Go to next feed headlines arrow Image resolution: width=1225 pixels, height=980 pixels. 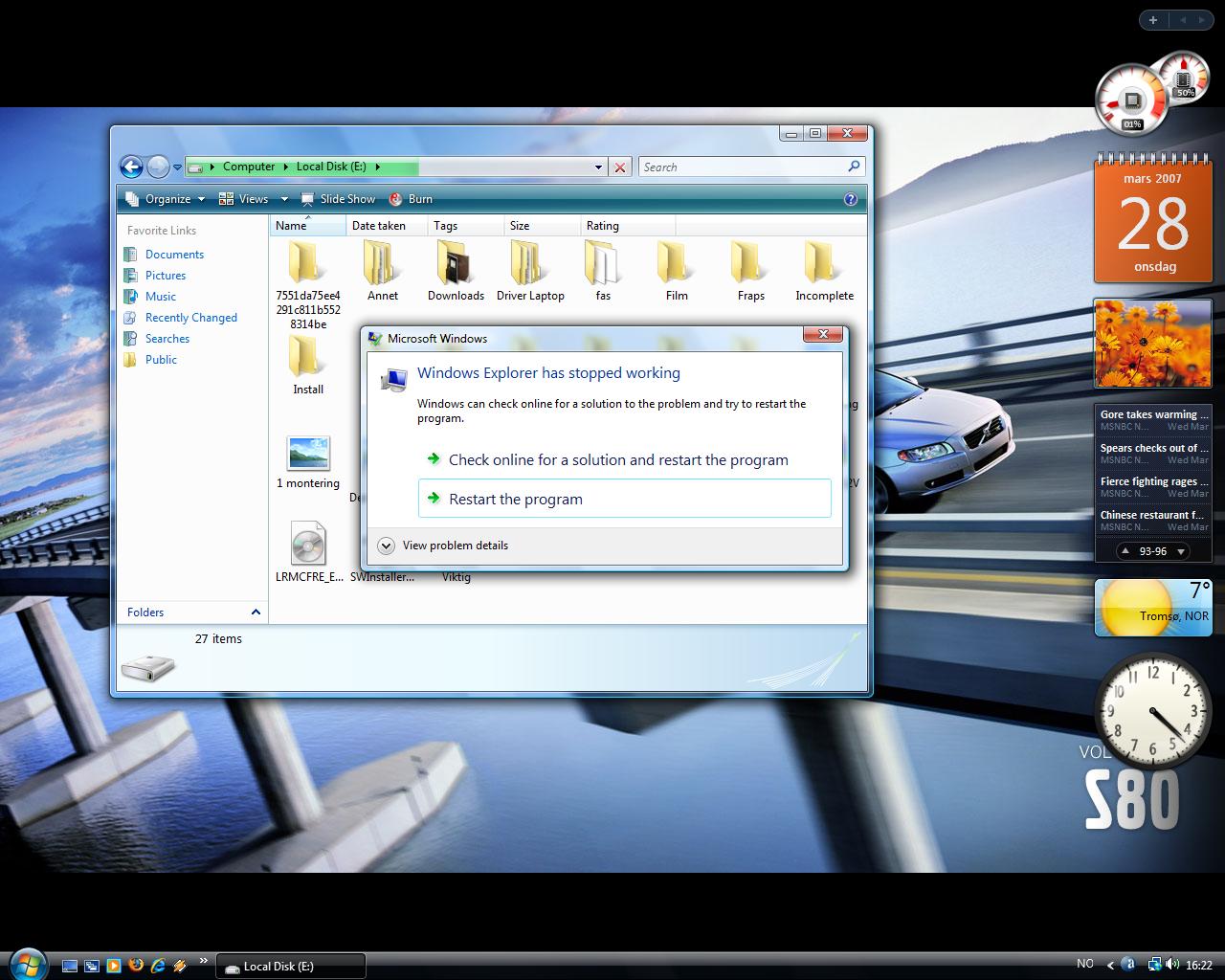[x=1181, y=551]
